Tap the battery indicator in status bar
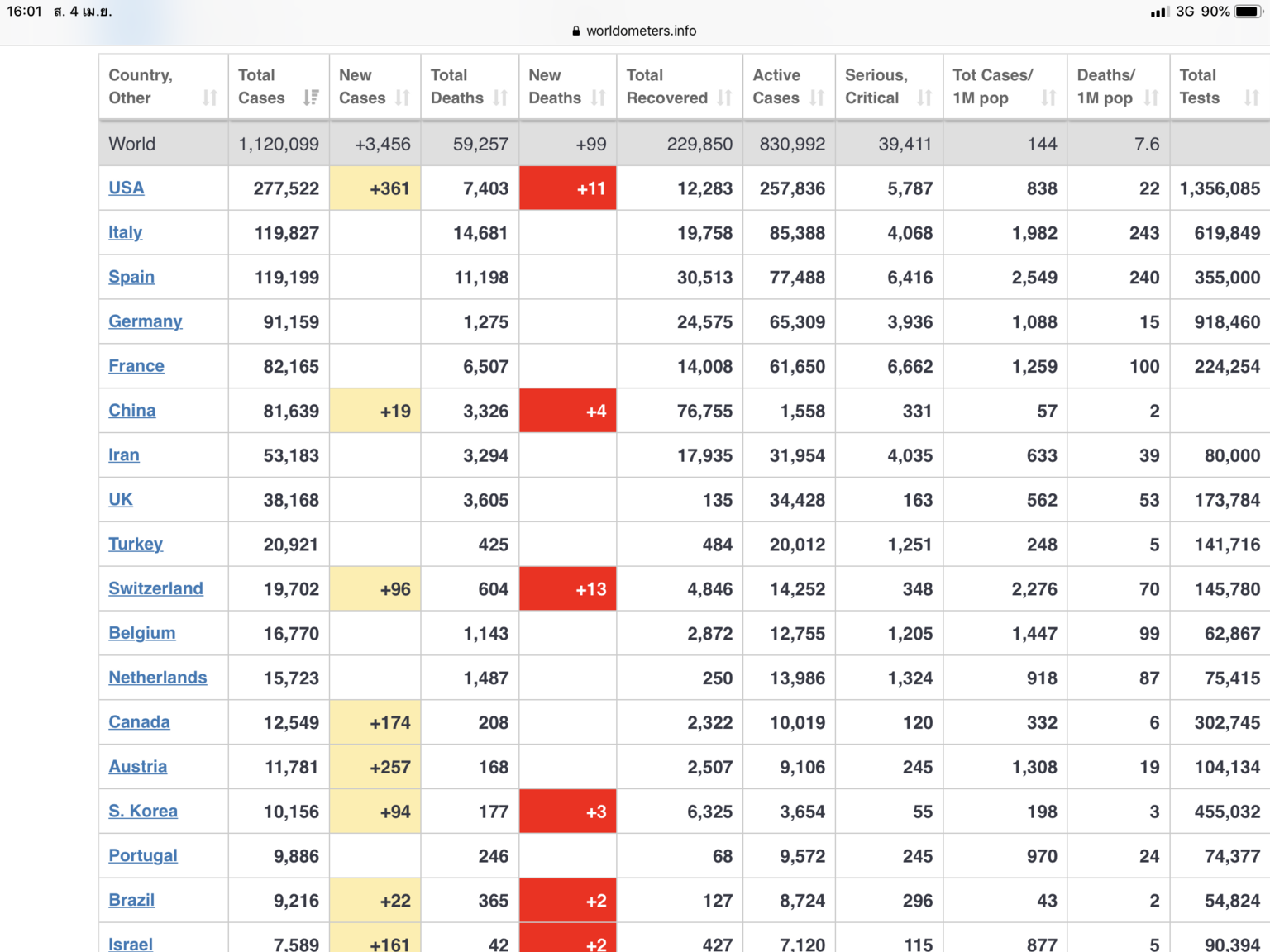Viewport: 1270px width, 952px height. pyautogui.click(x=1248, y=12)
